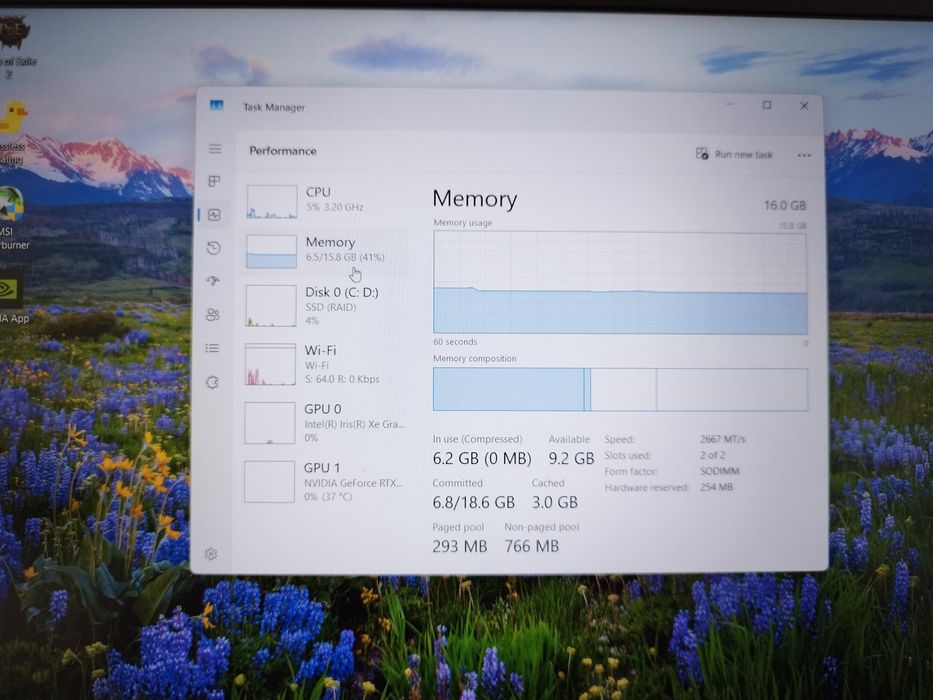Click the CPU mini usage graph thumbnail

tap(272, 202)
